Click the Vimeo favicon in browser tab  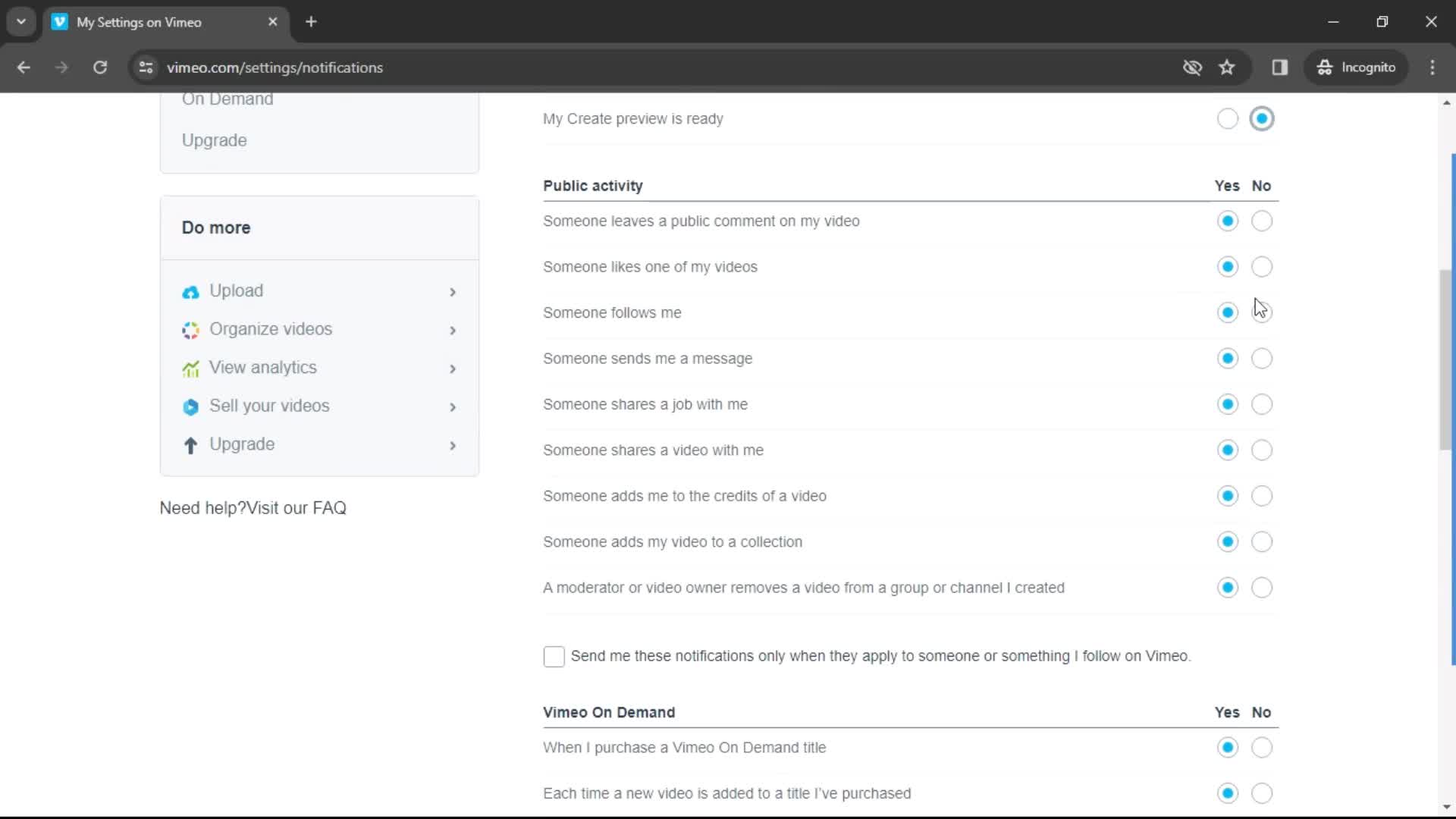click(60, 22)
